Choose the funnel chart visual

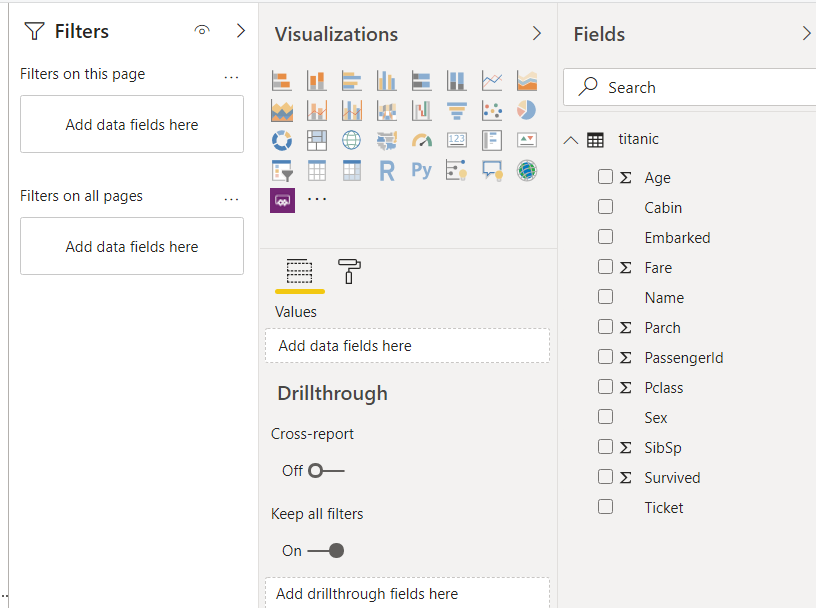point(457,110)
